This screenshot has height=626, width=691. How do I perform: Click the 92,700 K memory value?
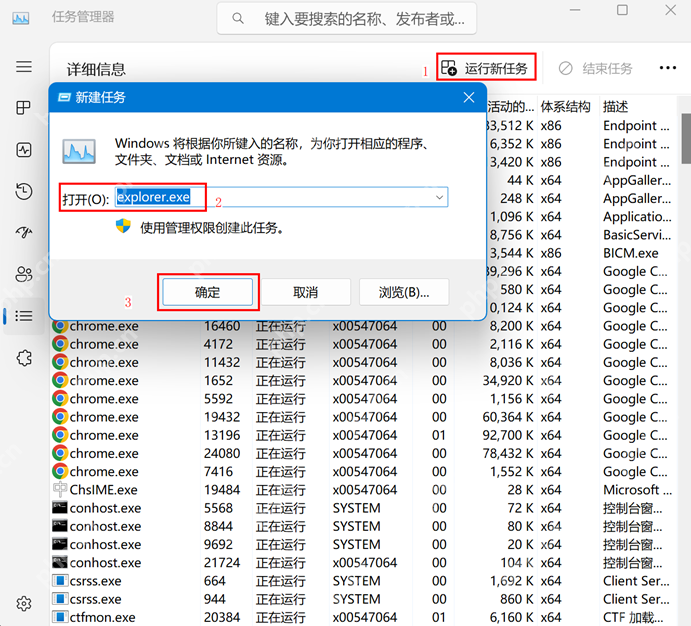[x=508, y=435]
